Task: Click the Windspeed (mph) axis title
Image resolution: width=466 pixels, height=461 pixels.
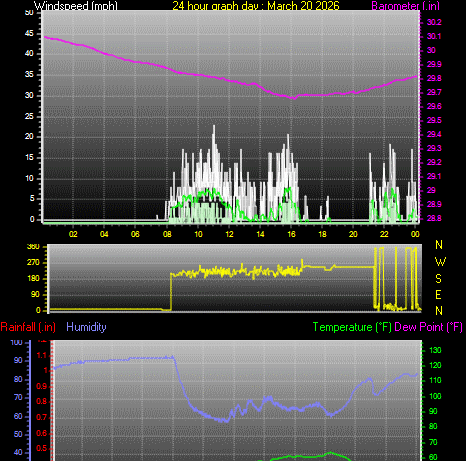Action: click(76, 6)
